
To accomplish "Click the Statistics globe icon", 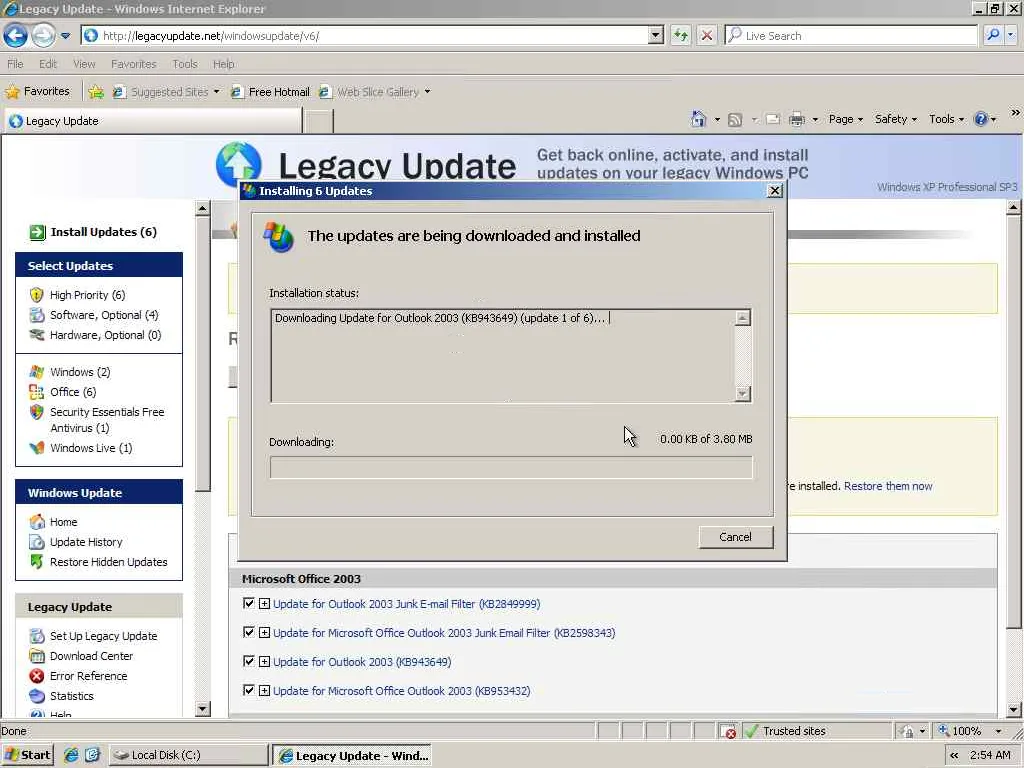I will (37, 696).
